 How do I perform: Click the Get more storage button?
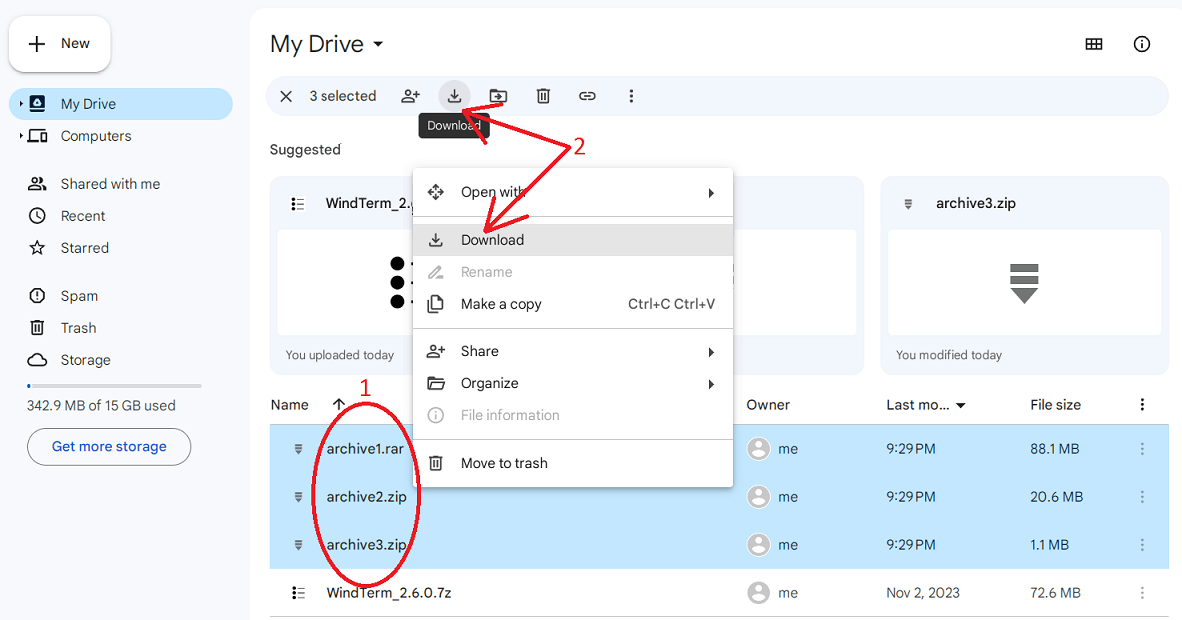[108, 447]
